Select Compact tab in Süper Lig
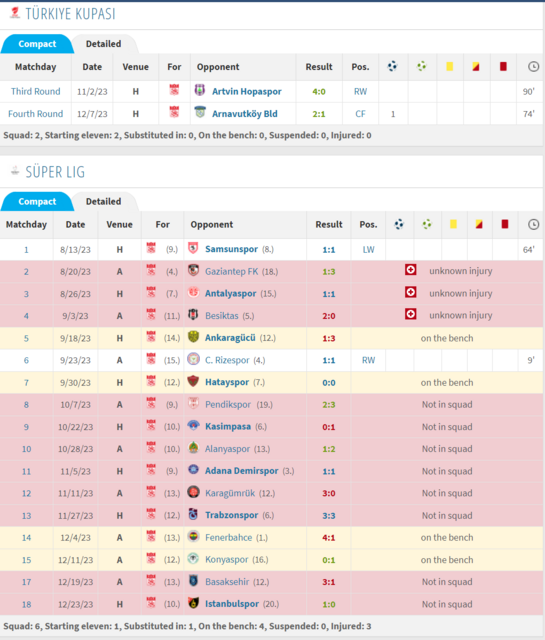The height and width of the screenshot is (640, 545). tap(37, 201)
